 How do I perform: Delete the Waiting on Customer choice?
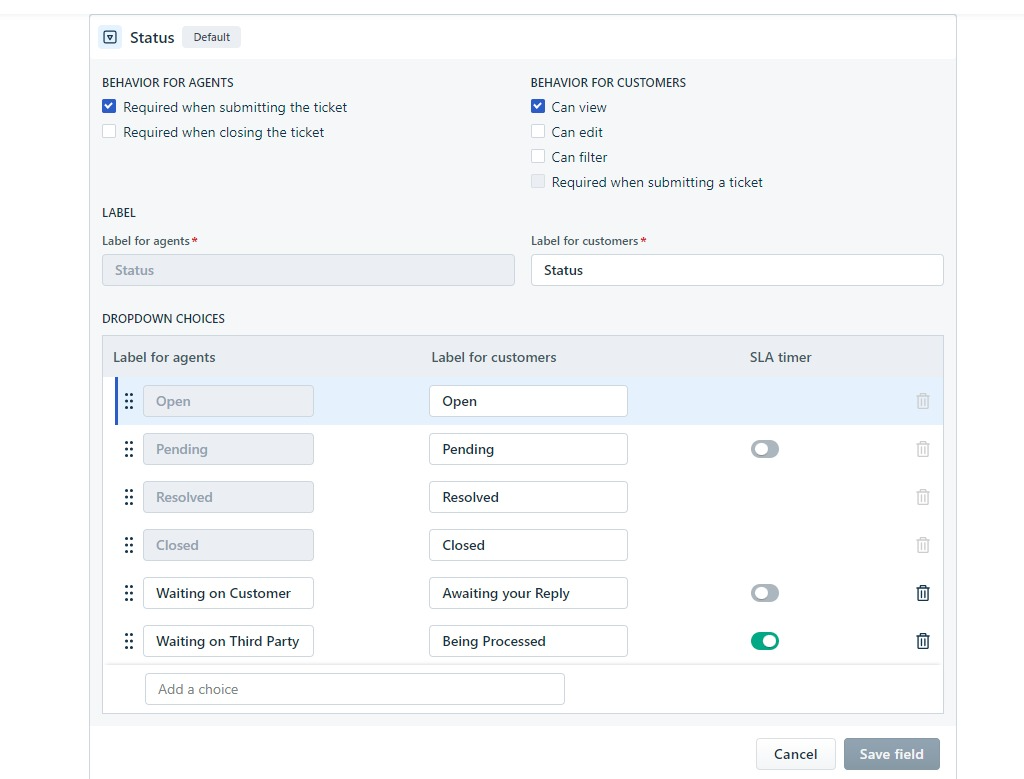(x=923, y=593)
